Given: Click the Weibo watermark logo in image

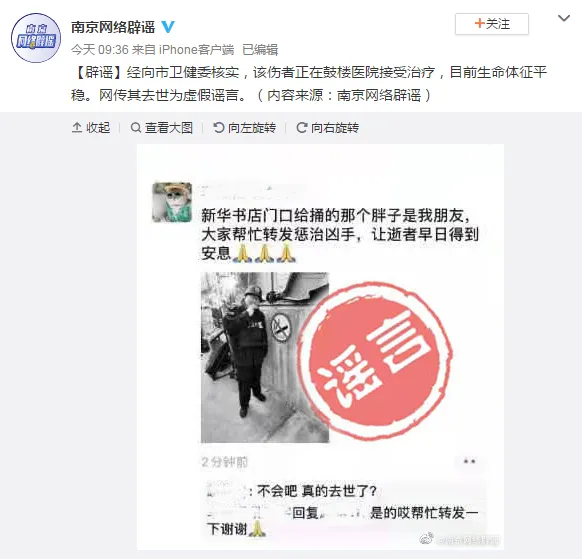Looking at the screenshot, I should [426, 539].
